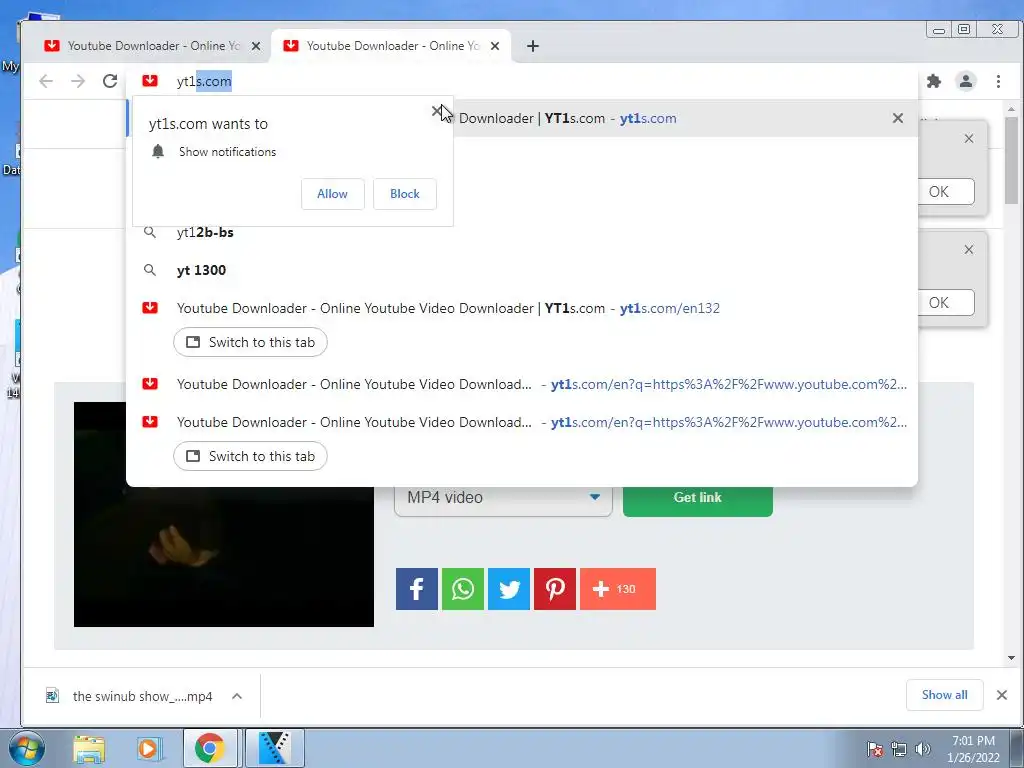
Task: Click the vertical scrollbar thumb
Action: click(1012, 161)
